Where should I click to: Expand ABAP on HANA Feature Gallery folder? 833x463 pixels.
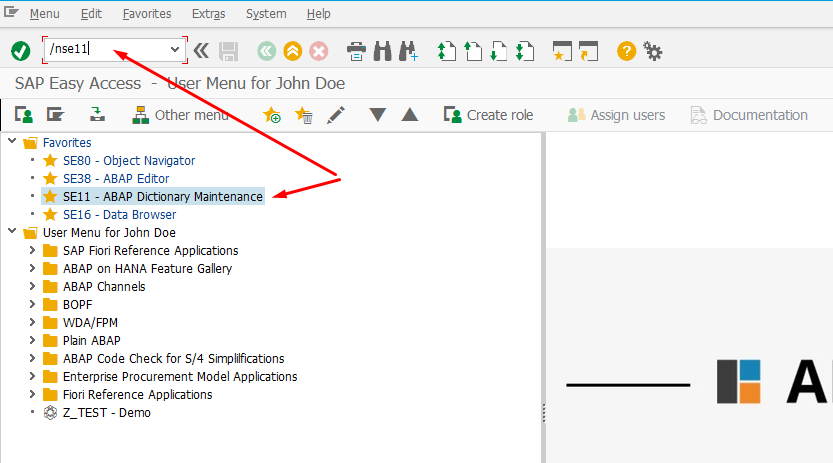tap(32, 268)
